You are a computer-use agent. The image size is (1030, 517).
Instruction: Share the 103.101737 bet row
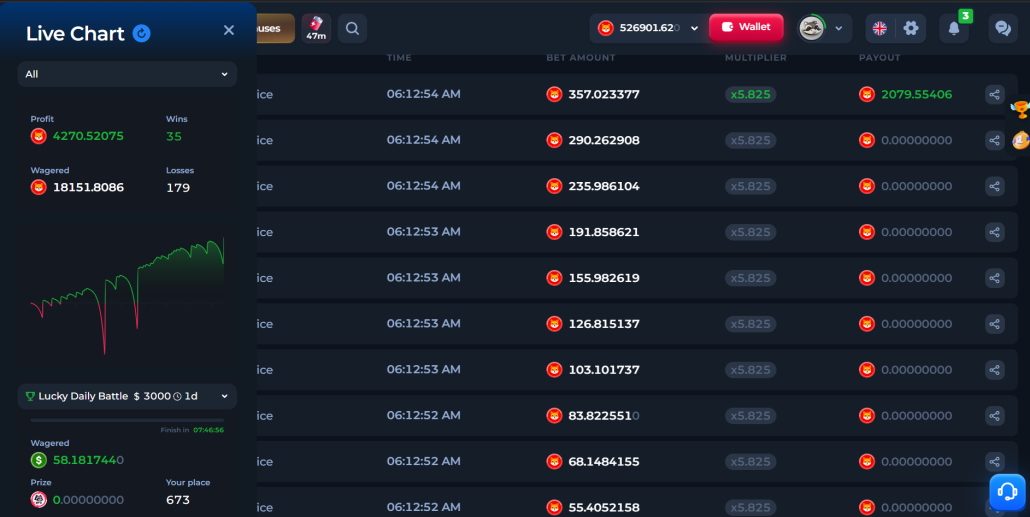(x=995, y=370)
